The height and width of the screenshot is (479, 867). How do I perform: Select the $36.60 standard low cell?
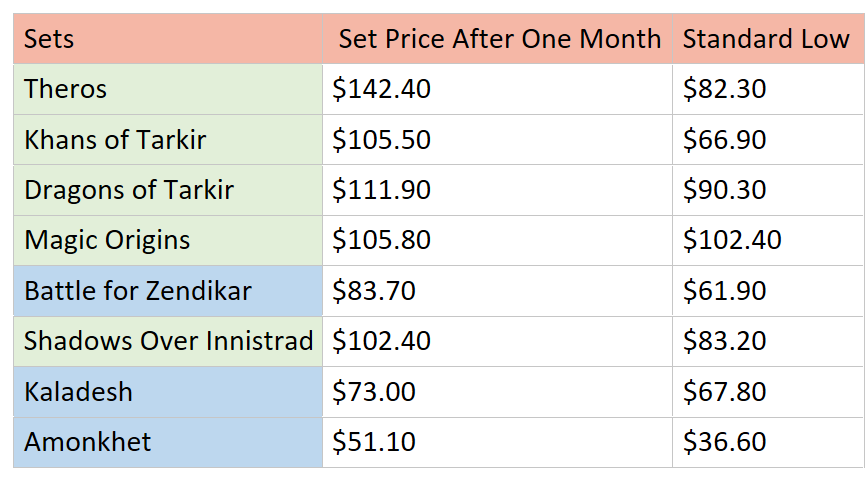(766, 442)
